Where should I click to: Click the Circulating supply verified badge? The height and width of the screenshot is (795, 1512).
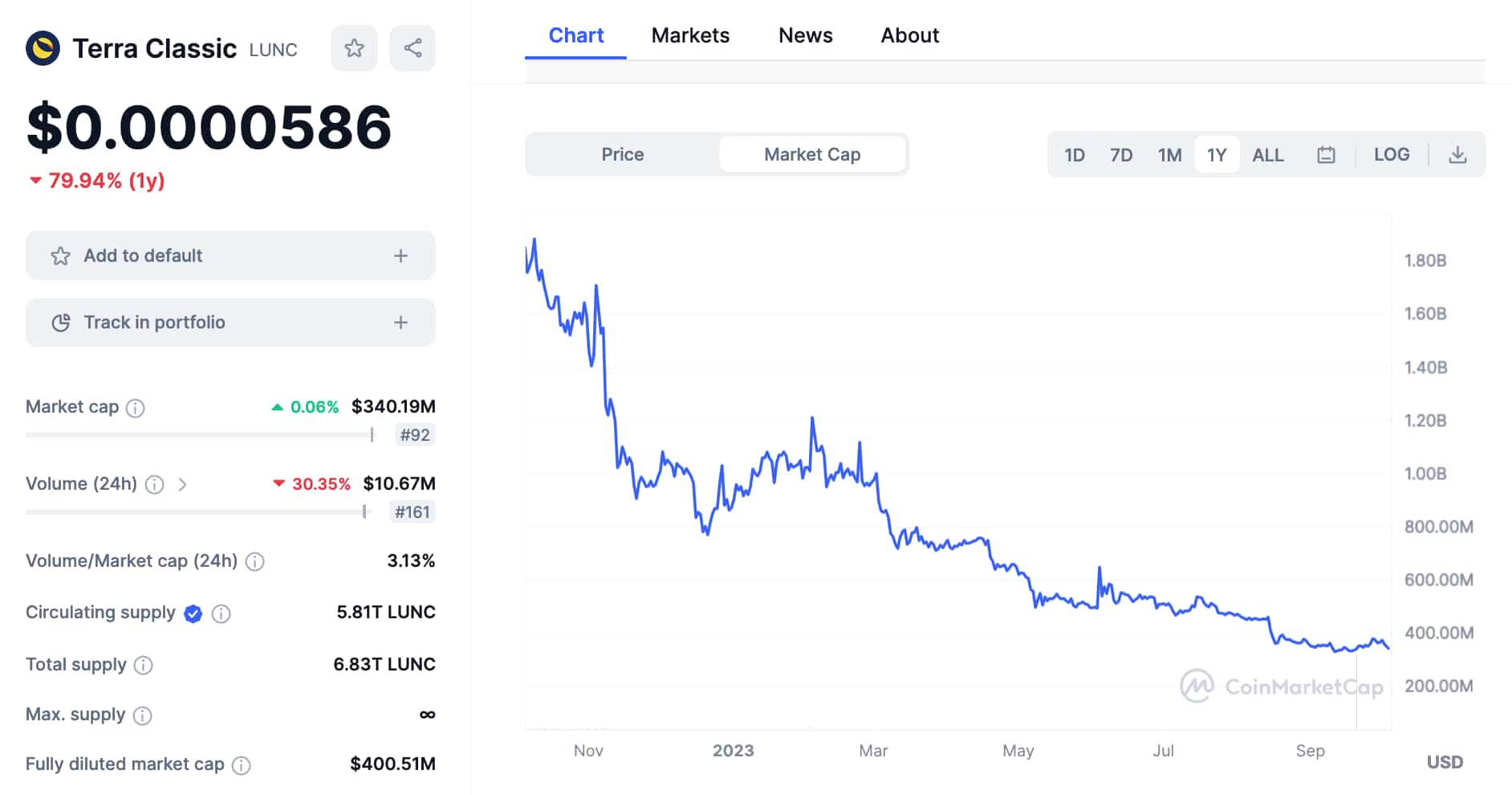coord(193,614)
